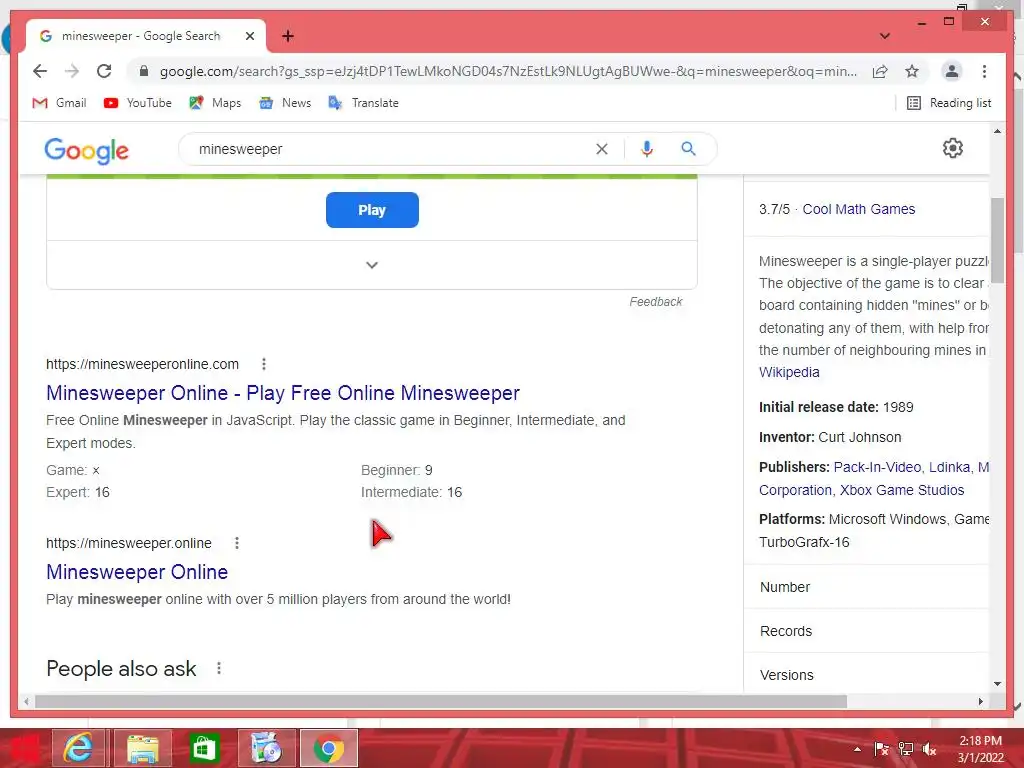Expand the Number section
The height and width of the screenshot is (768, 1024).
pos(866,587)
